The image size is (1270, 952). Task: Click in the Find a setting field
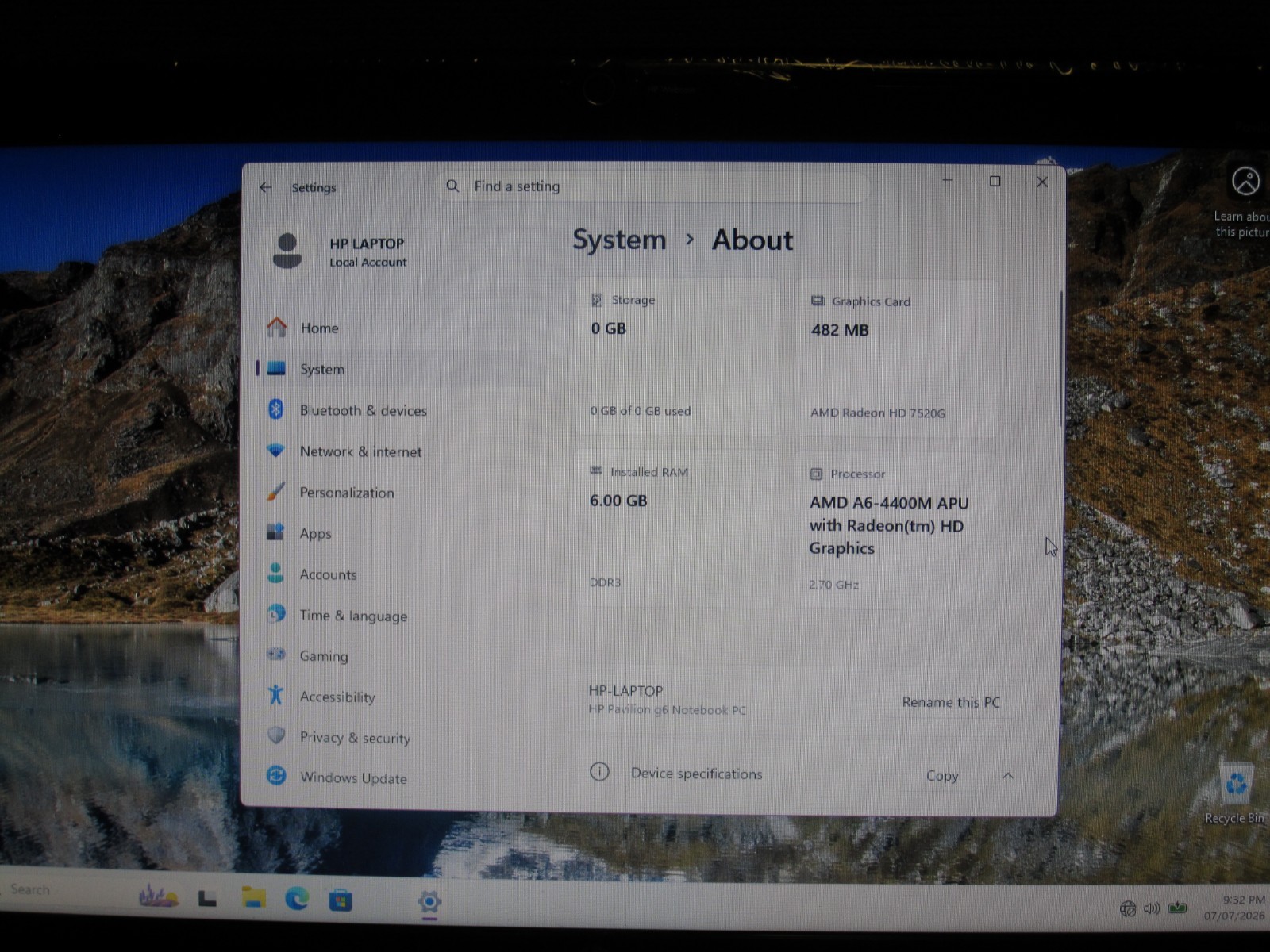(652, 186)
